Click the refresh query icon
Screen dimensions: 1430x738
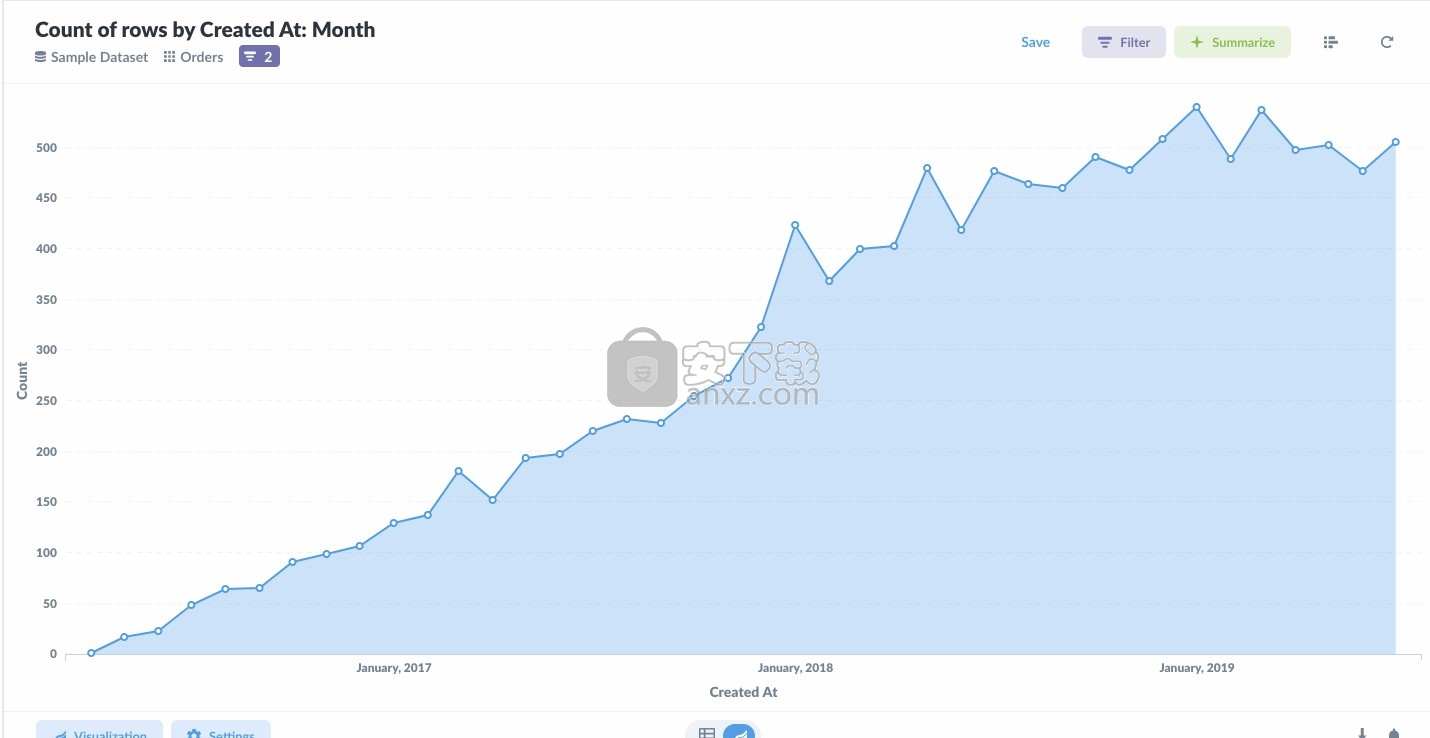tap(1387, 42)
